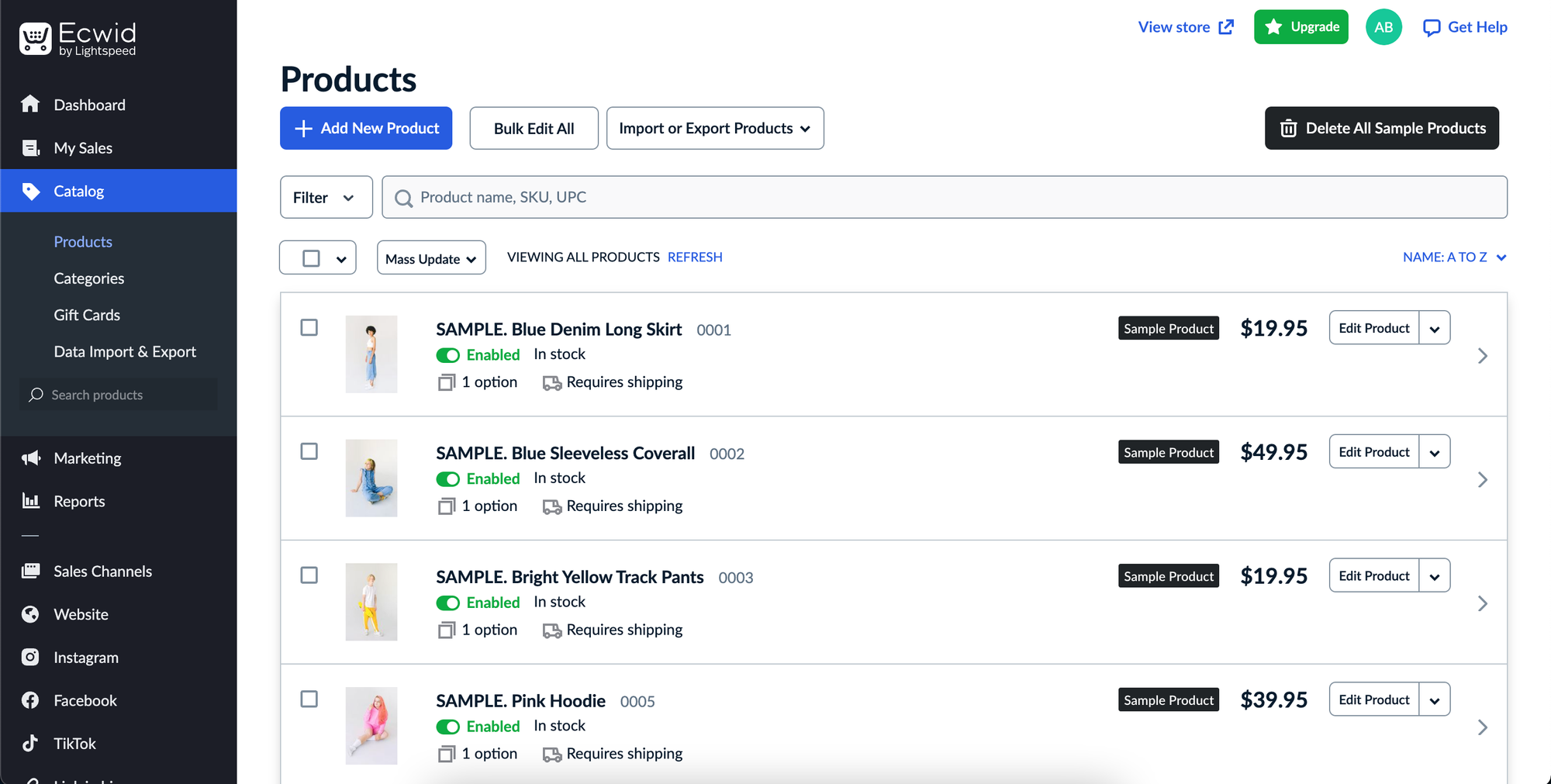
Task: Open Edit Product arrow for Bright Yellow Track Pants
Action: [1435, 576]
